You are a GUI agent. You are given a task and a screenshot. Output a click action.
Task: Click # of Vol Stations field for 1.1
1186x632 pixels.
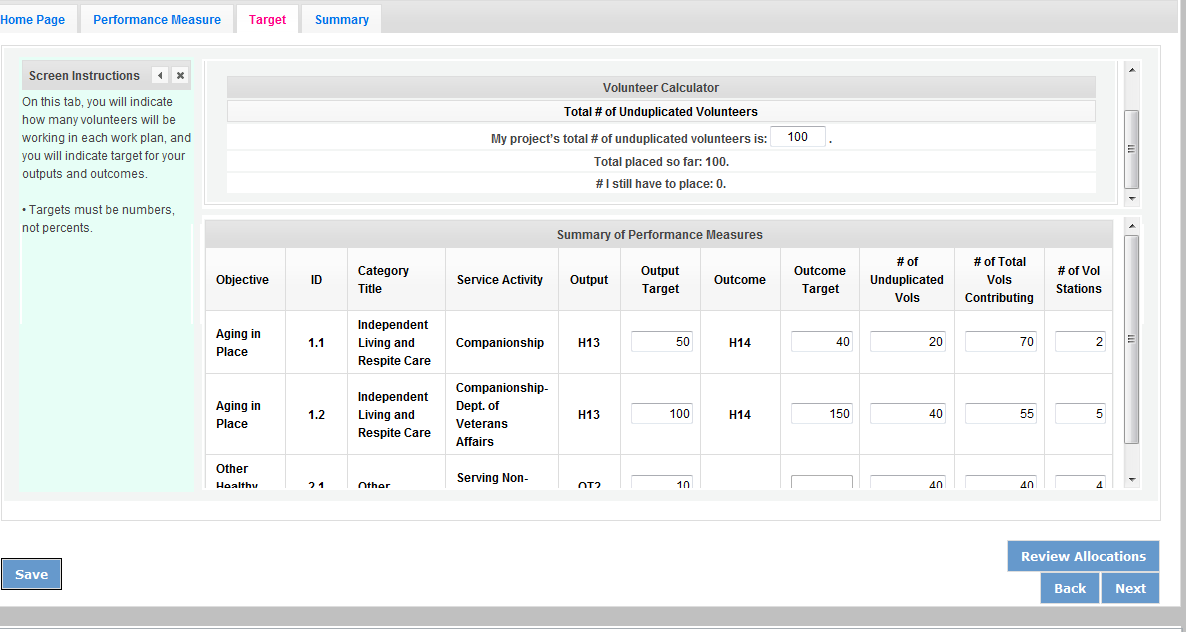click(x=1080, y=342)
